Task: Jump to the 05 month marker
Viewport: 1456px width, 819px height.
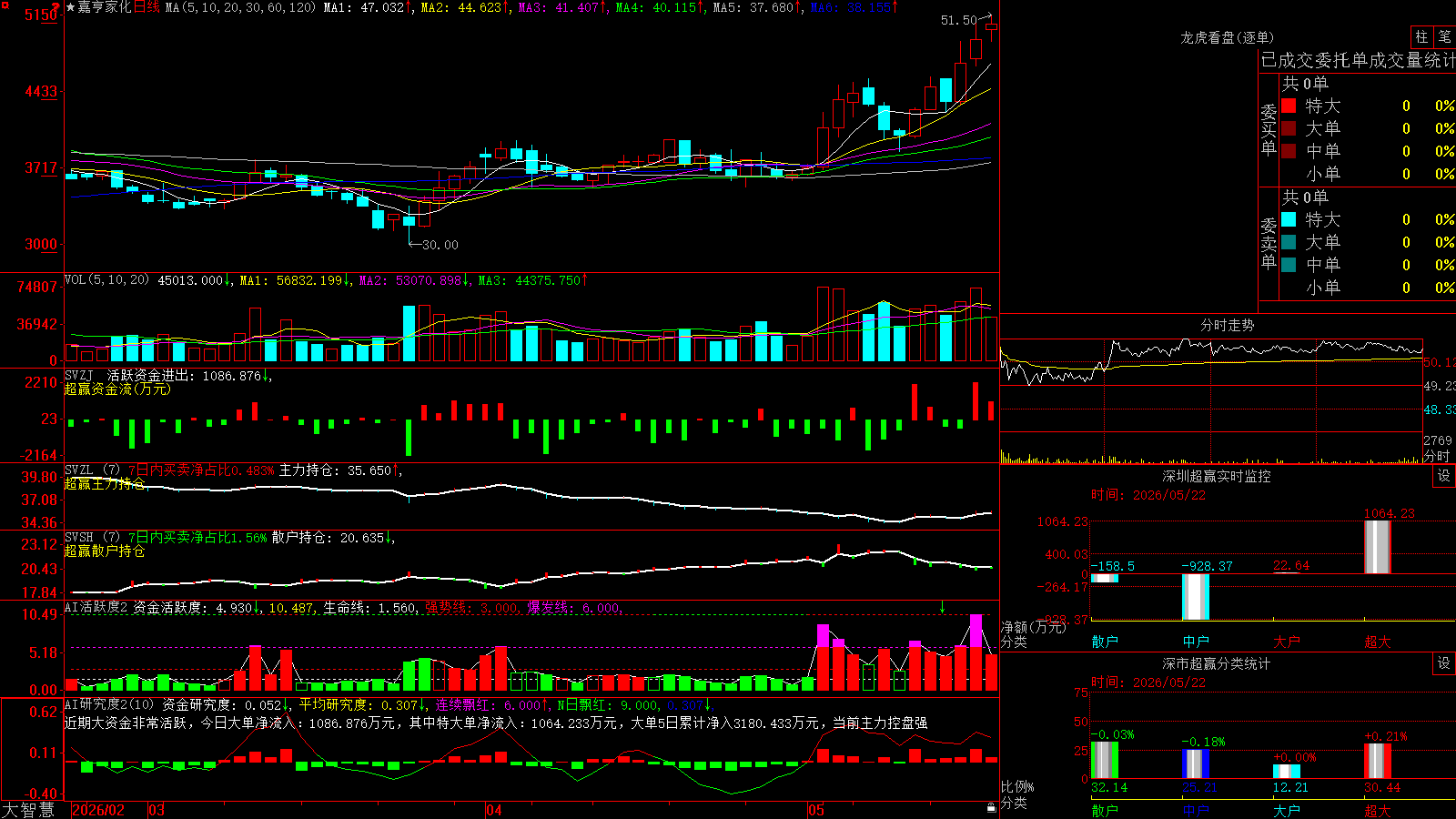Action: pos(816,810)
